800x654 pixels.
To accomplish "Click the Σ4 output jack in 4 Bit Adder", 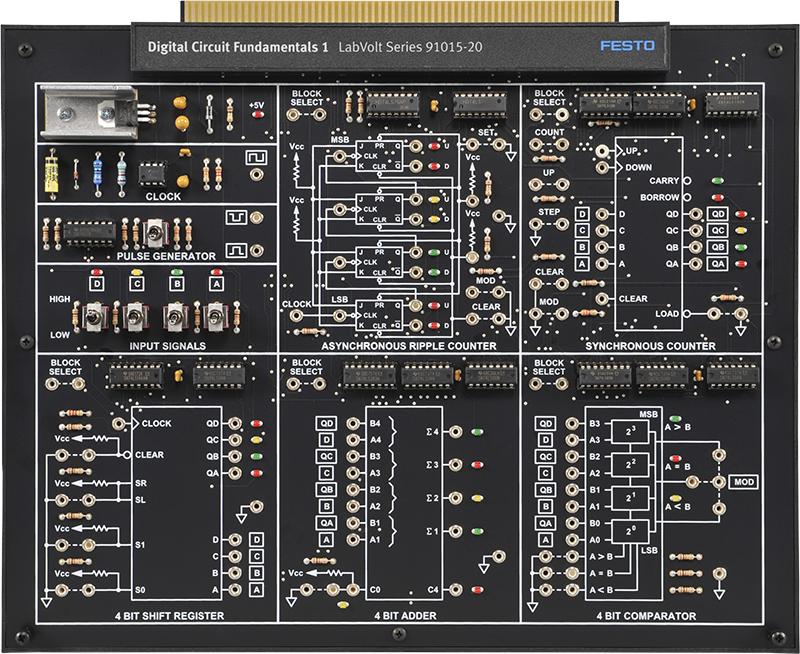I will pyautogui.click(x=455, y=433).
